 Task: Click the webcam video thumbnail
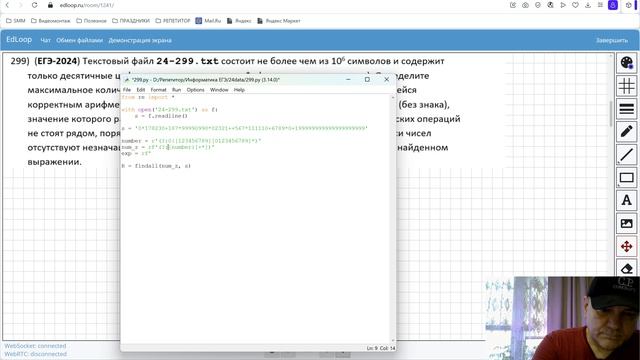coord(562,318)
